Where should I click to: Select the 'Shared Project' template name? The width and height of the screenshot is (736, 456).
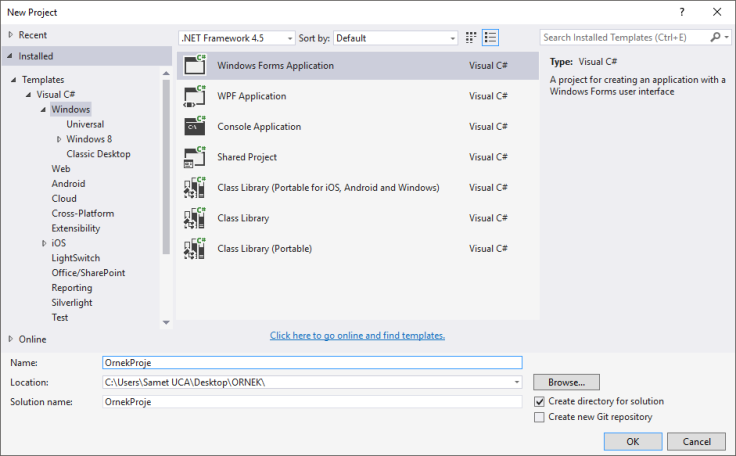(247, 157)
